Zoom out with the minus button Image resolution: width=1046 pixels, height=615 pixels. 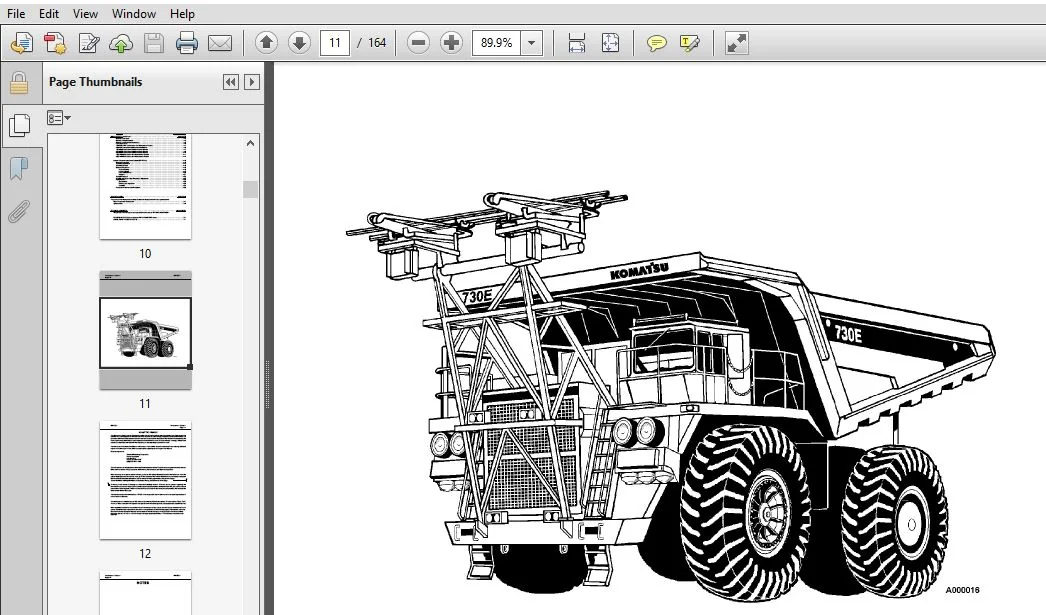(x=418, y=43)
